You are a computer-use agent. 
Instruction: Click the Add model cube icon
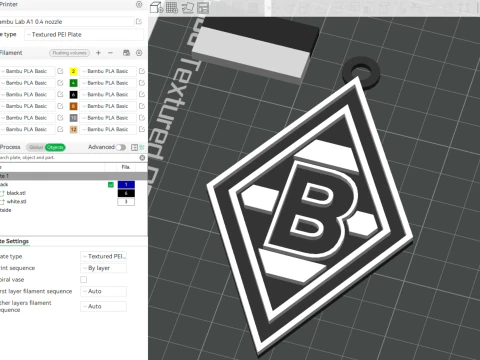point(156,7)
